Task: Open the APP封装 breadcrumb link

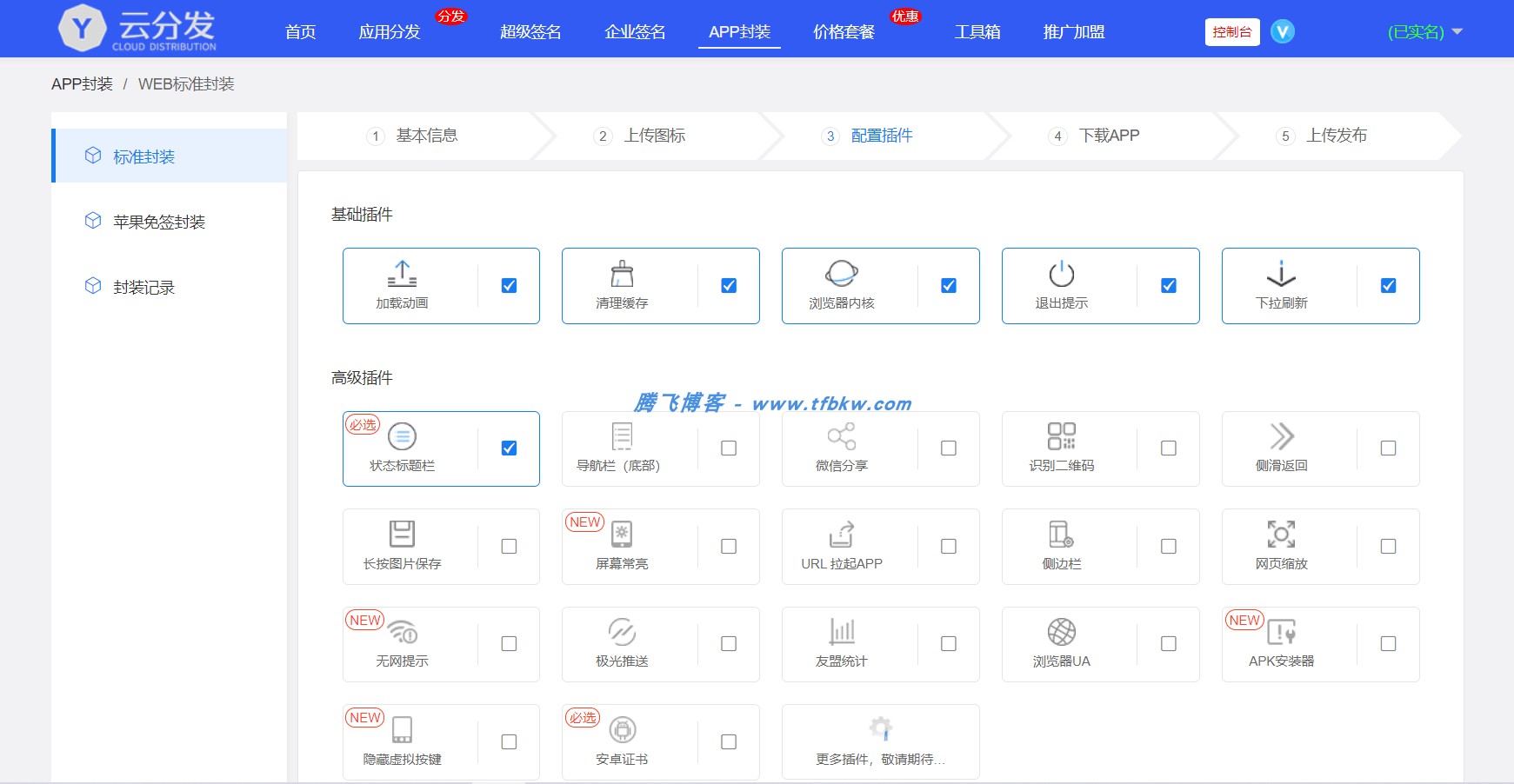Action: [x=82, y=84]
